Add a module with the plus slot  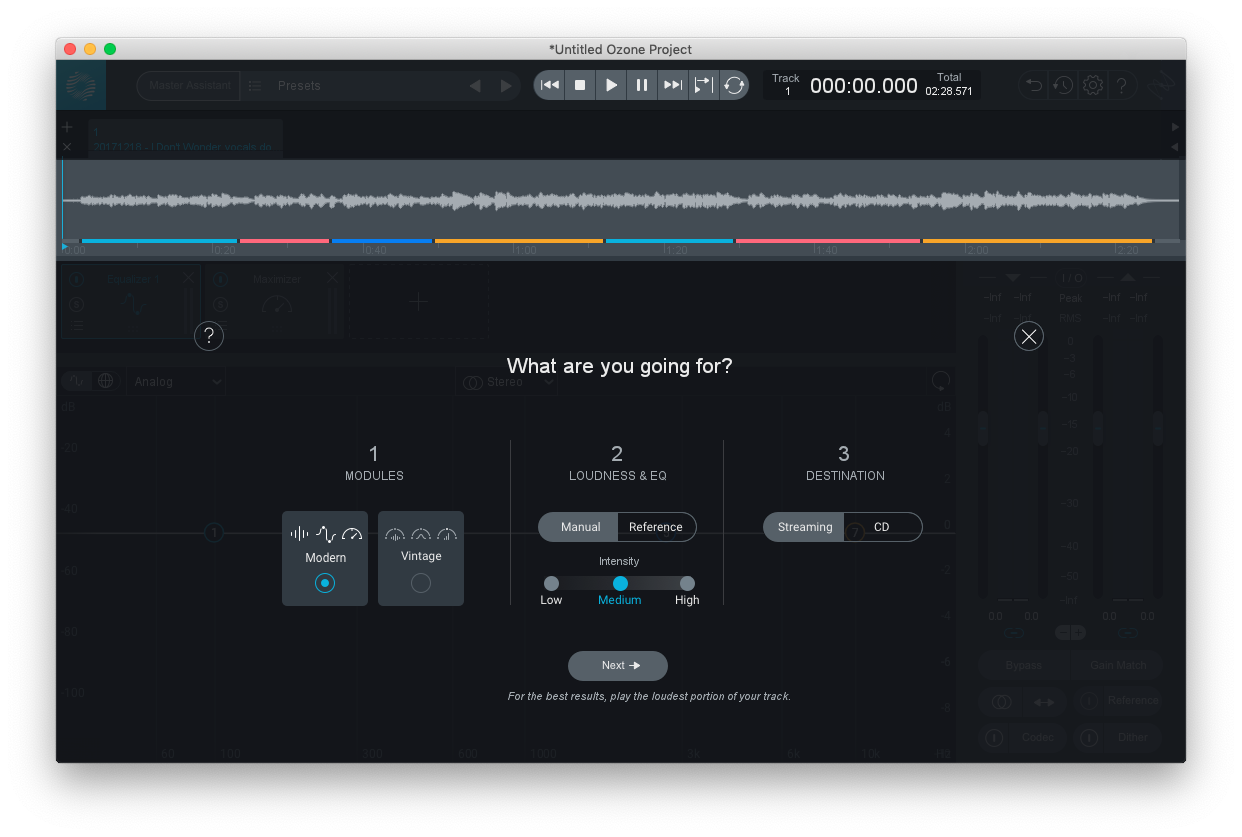pyautogui.click(x=418, y=302)
